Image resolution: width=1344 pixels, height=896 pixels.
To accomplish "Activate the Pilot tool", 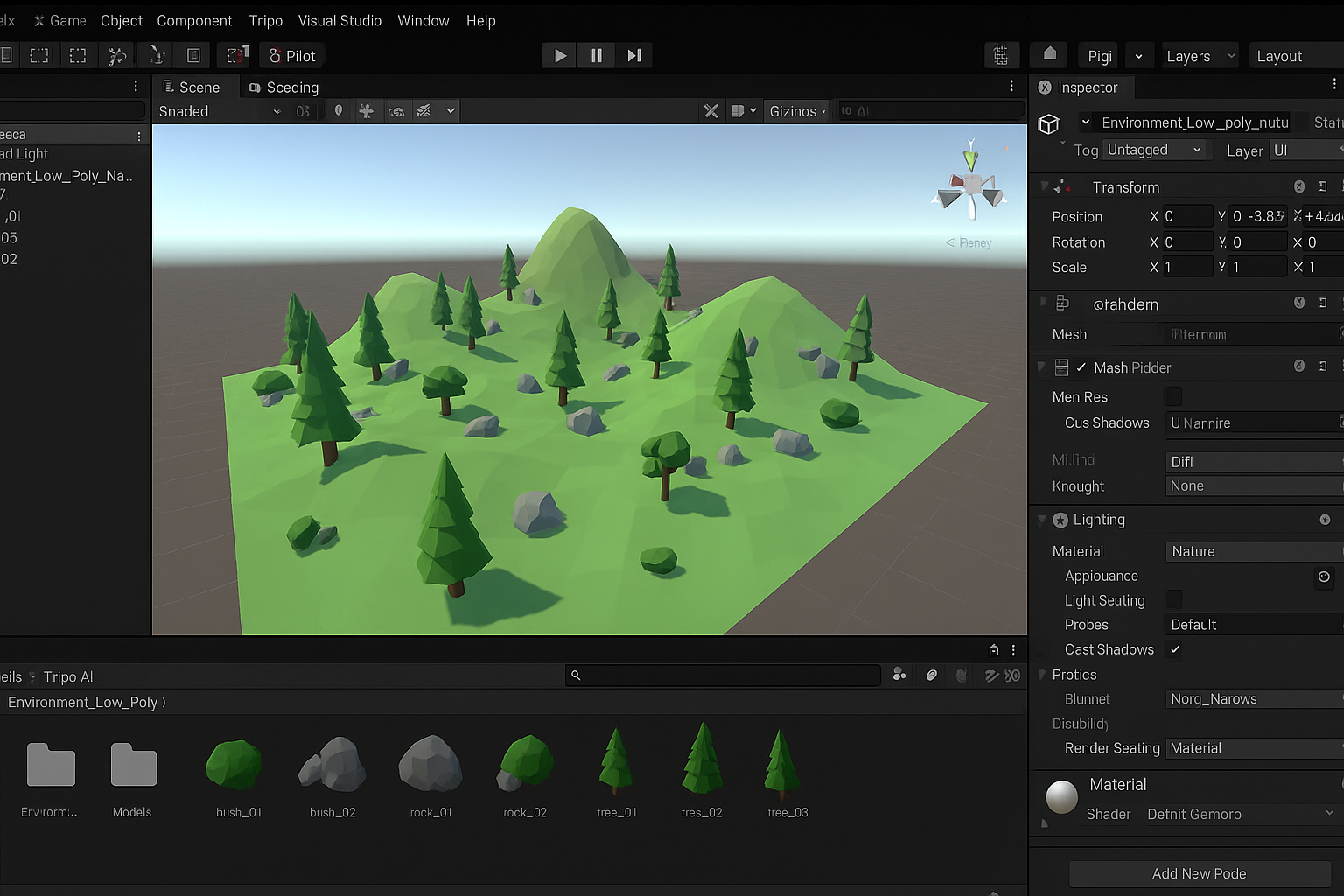I will pos(291,55).
